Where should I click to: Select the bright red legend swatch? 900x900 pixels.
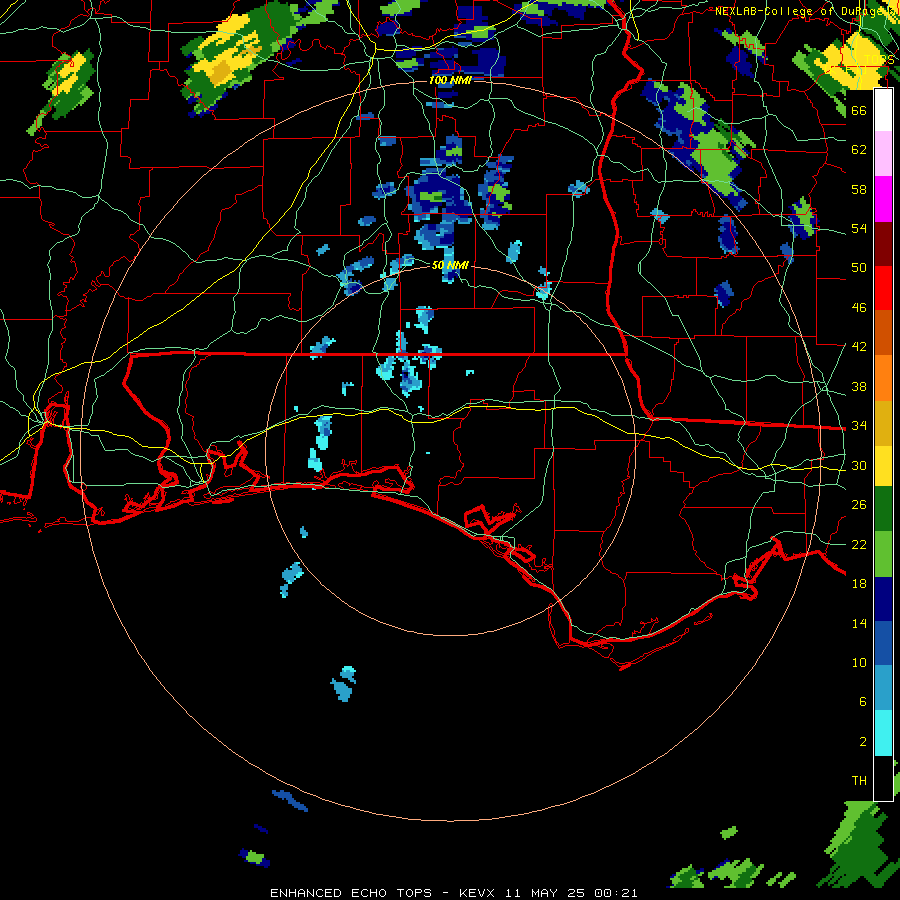click(883, 288)
